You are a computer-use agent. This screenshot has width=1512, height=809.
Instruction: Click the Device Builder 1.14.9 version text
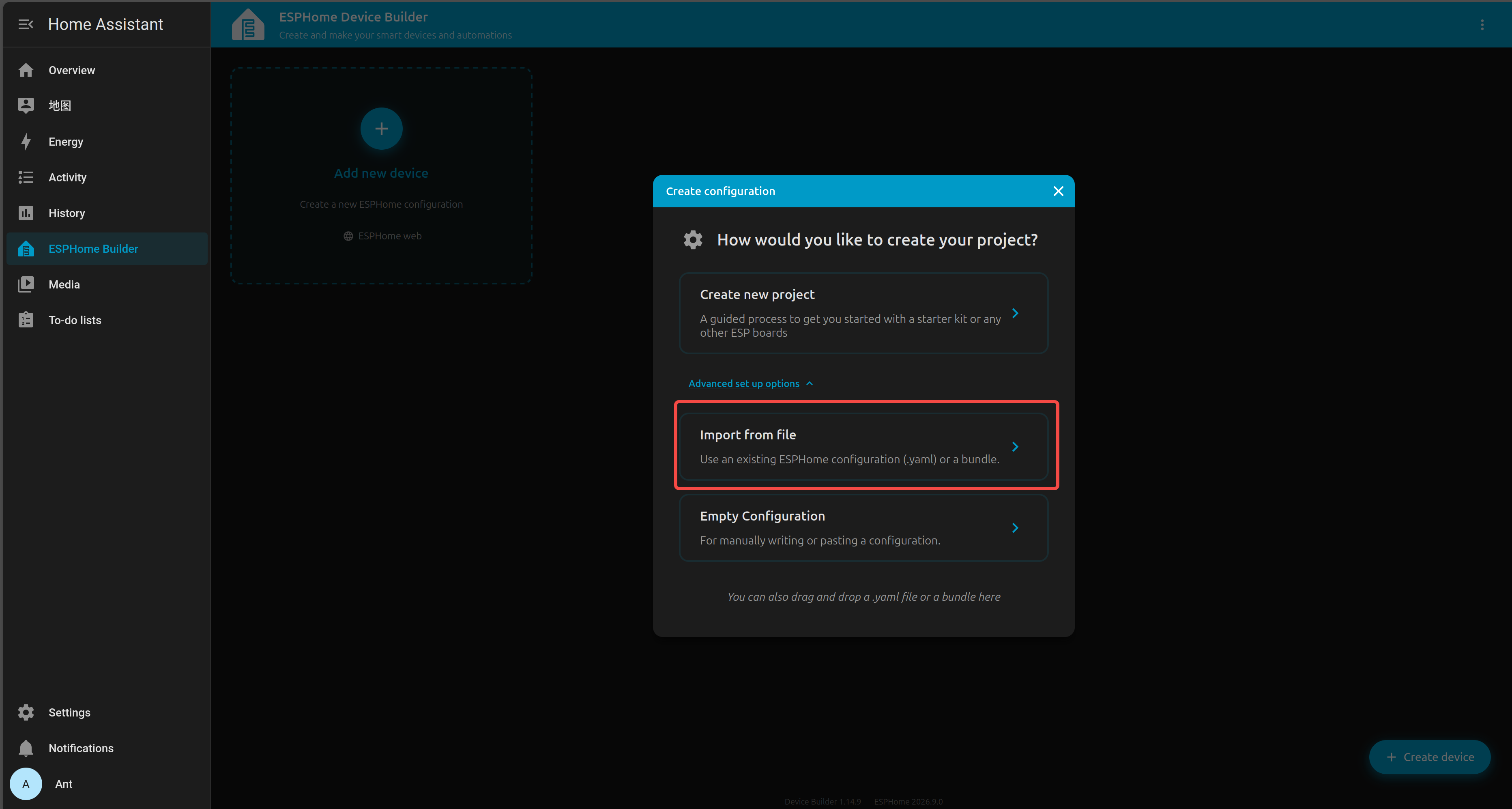click(823, 802)
